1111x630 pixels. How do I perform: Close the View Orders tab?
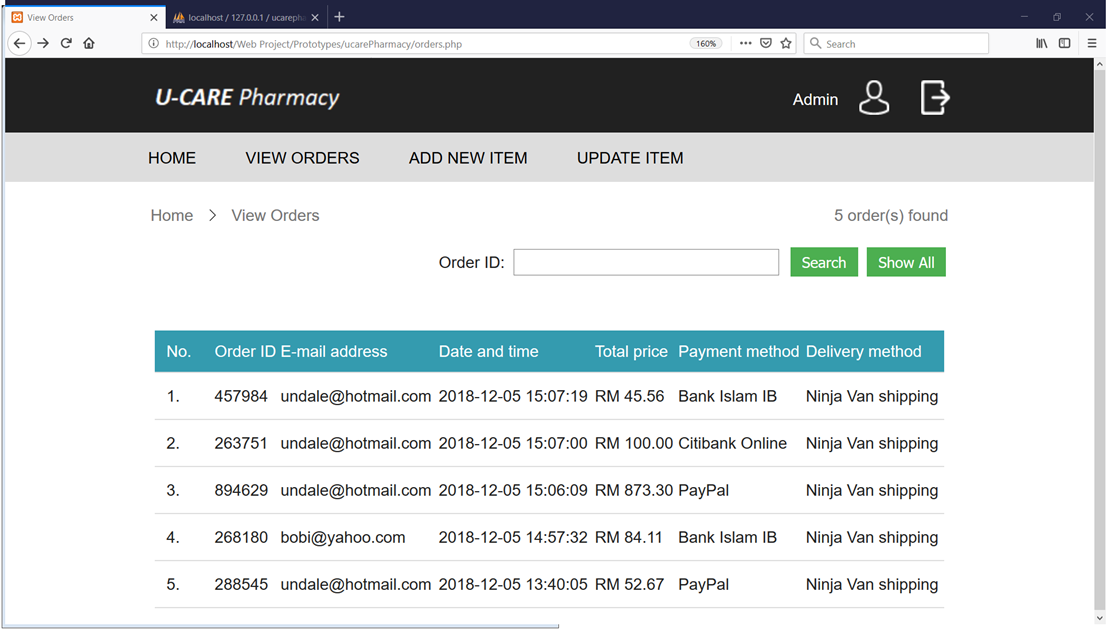[x=154, y=17]
